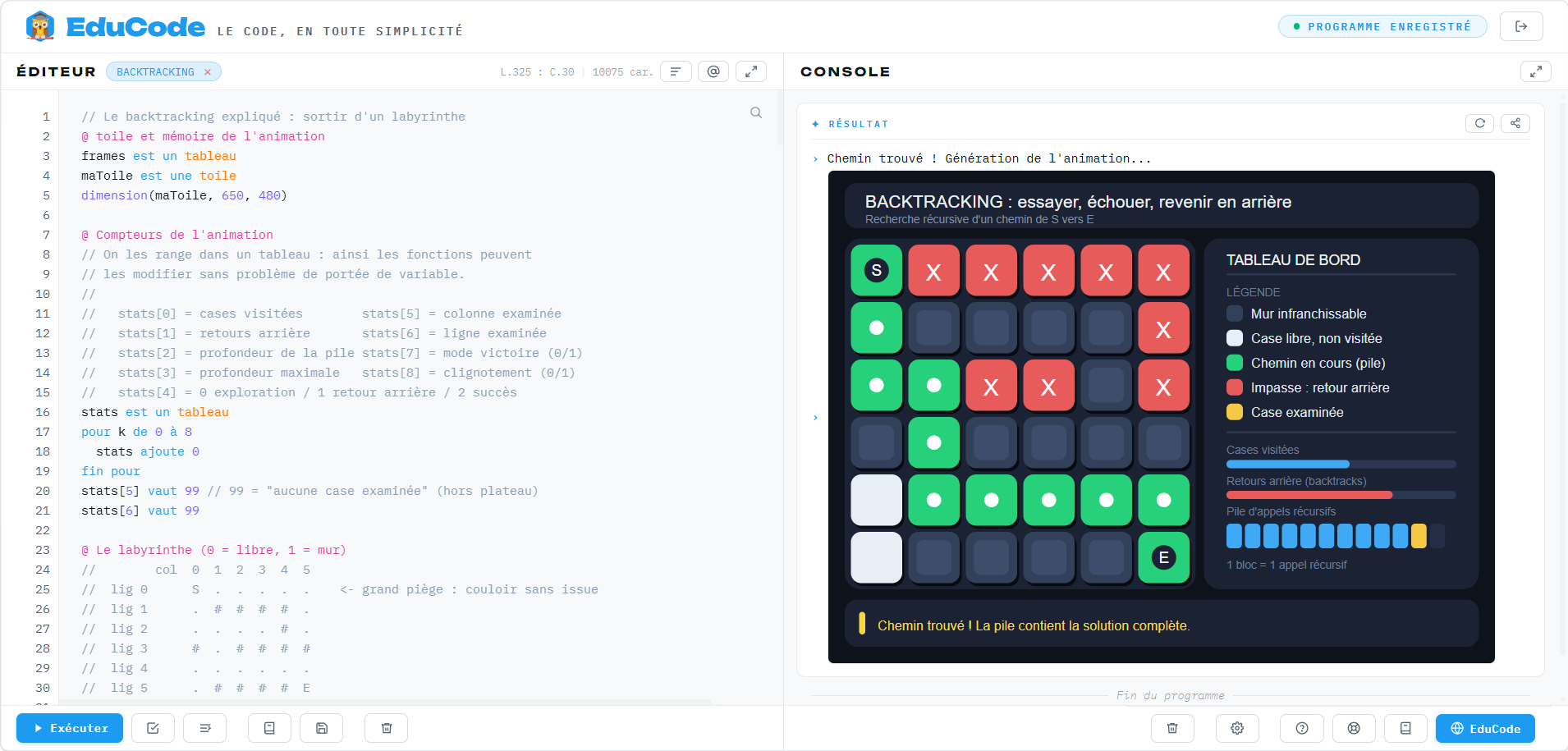Click 'Chemin trouvé ! La pile contient la solution complète.' message
Screen dimensions: 1568x751
point(1034,625)
